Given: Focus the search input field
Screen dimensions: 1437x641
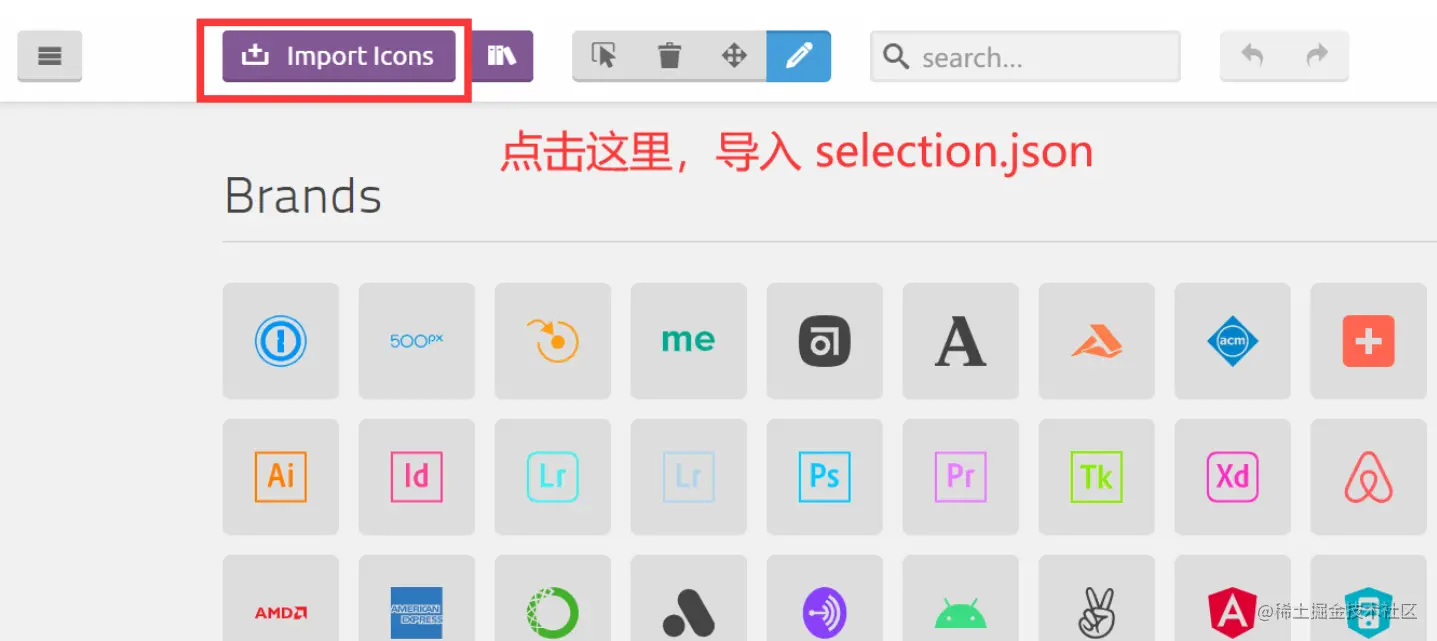Looking at the screenshot, I should 1025,56.
